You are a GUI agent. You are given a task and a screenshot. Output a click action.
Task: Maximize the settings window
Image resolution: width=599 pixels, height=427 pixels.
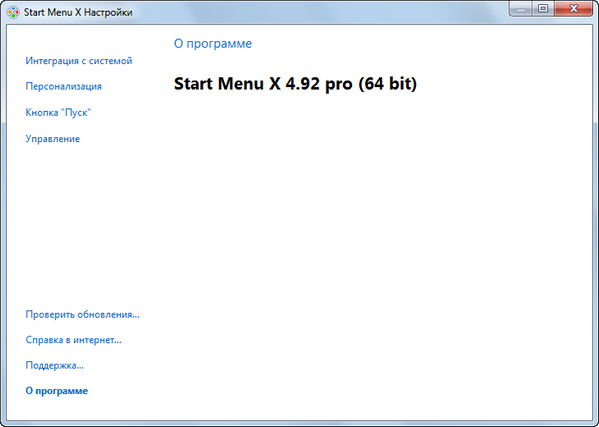pyautogui.click(x=543, y=8)
